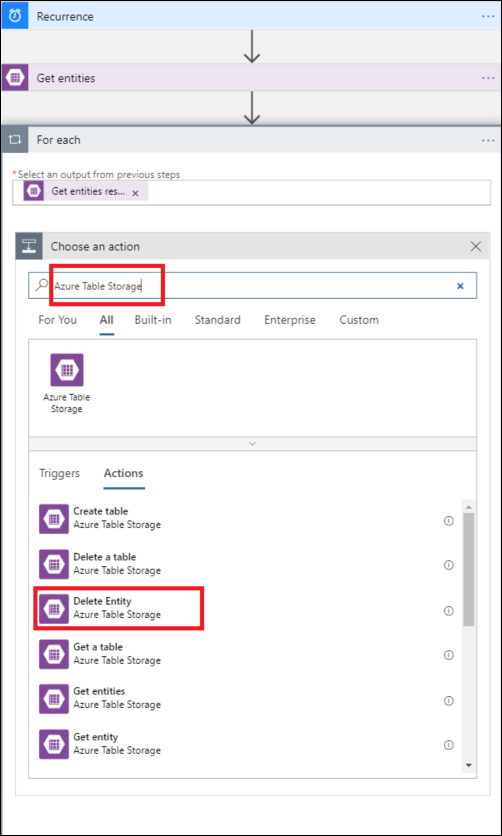Select the Azure Table Storage connector tile
The image size is (502, 836).
point(67,383)
